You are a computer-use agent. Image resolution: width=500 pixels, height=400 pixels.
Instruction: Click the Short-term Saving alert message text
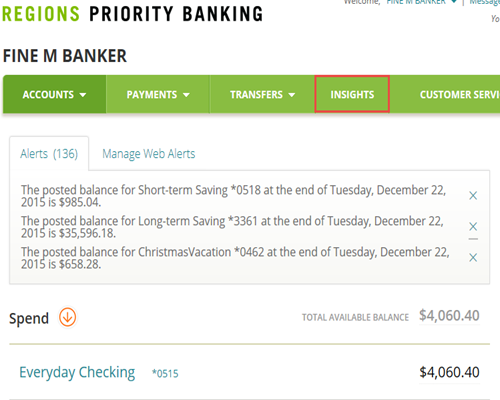(x=233, y=196)
